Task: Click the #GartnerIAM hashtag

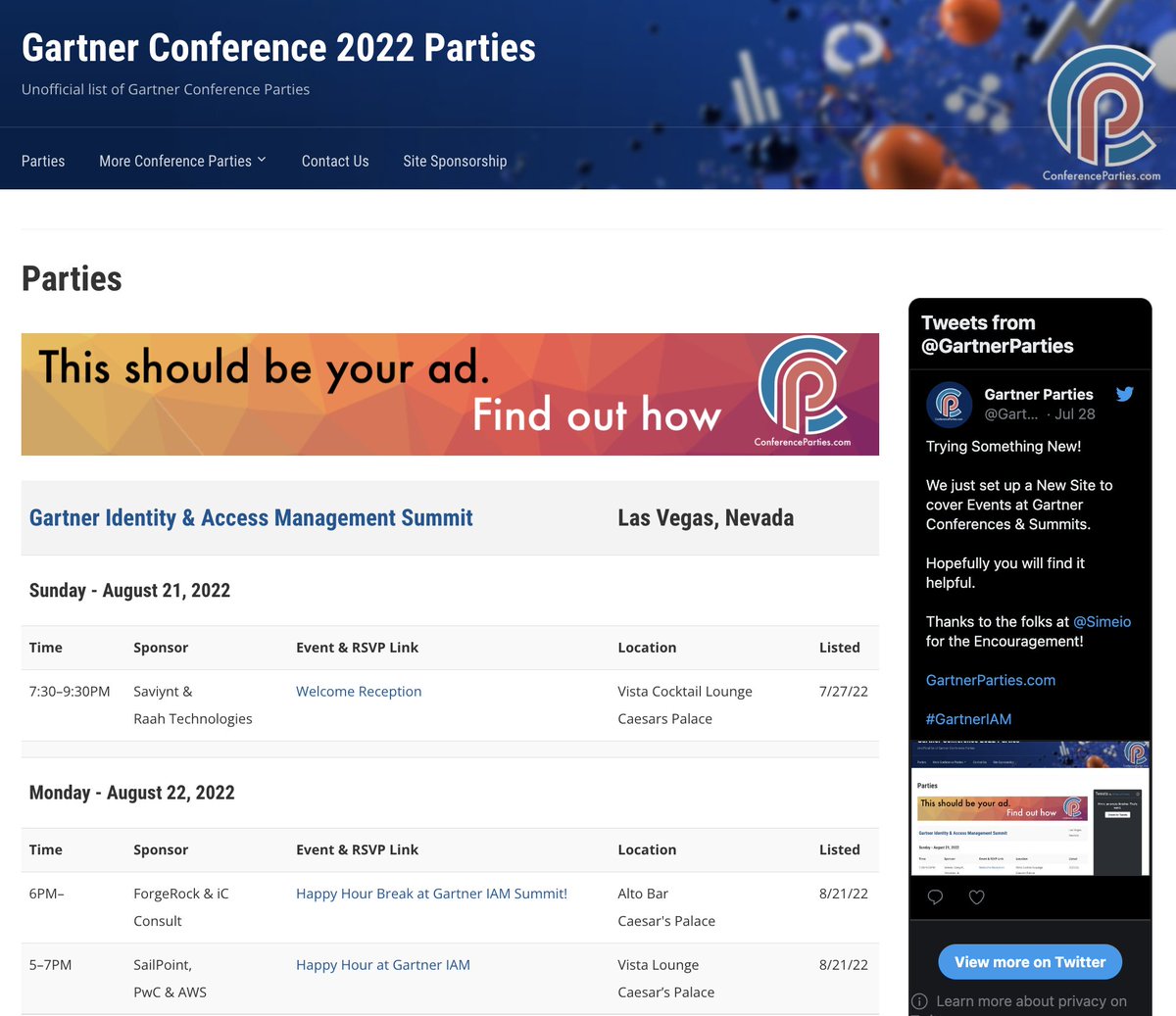Action: 968,719
